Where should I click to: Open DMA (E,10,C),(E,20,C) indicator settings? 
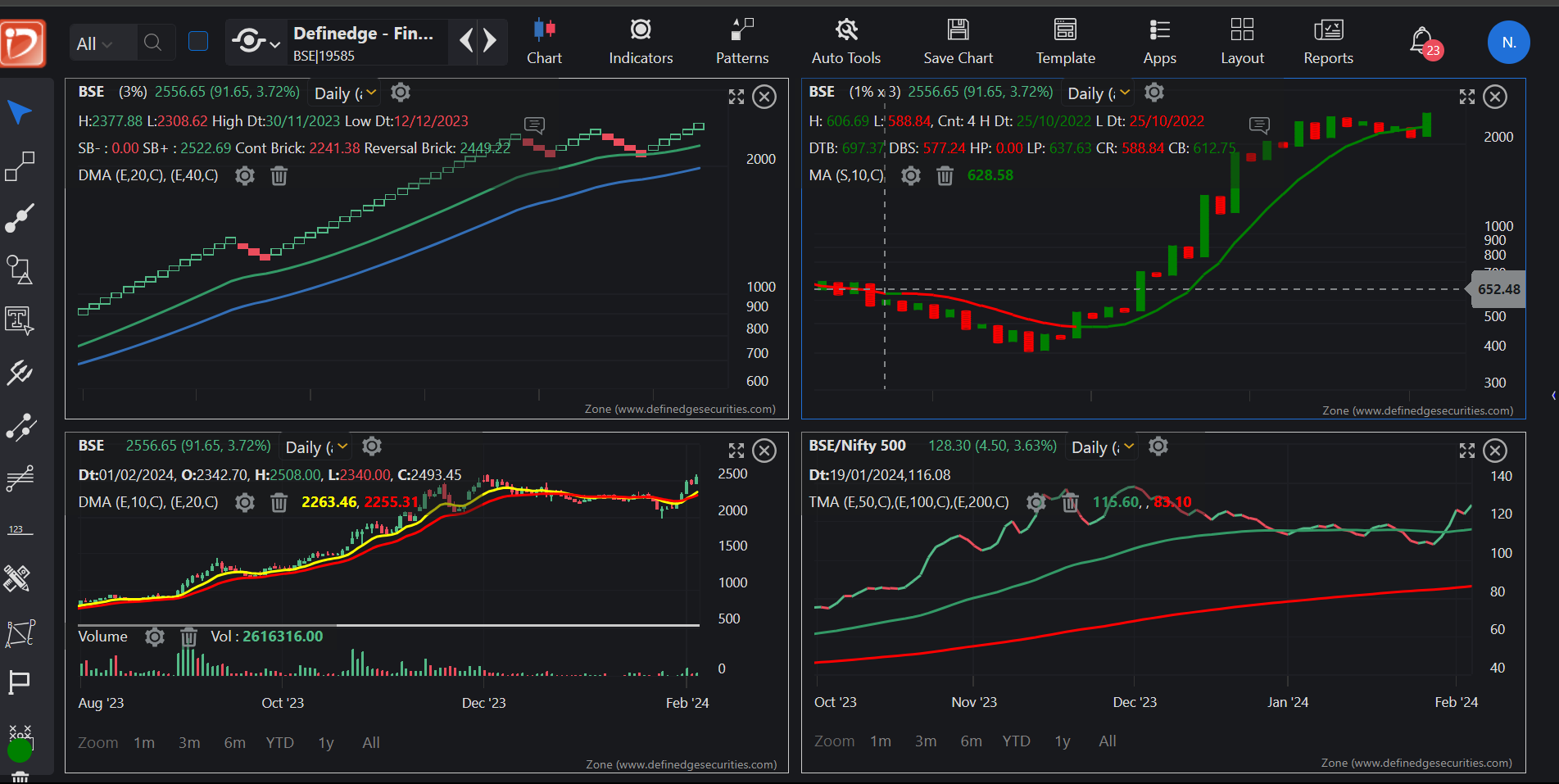click(245, 502)
